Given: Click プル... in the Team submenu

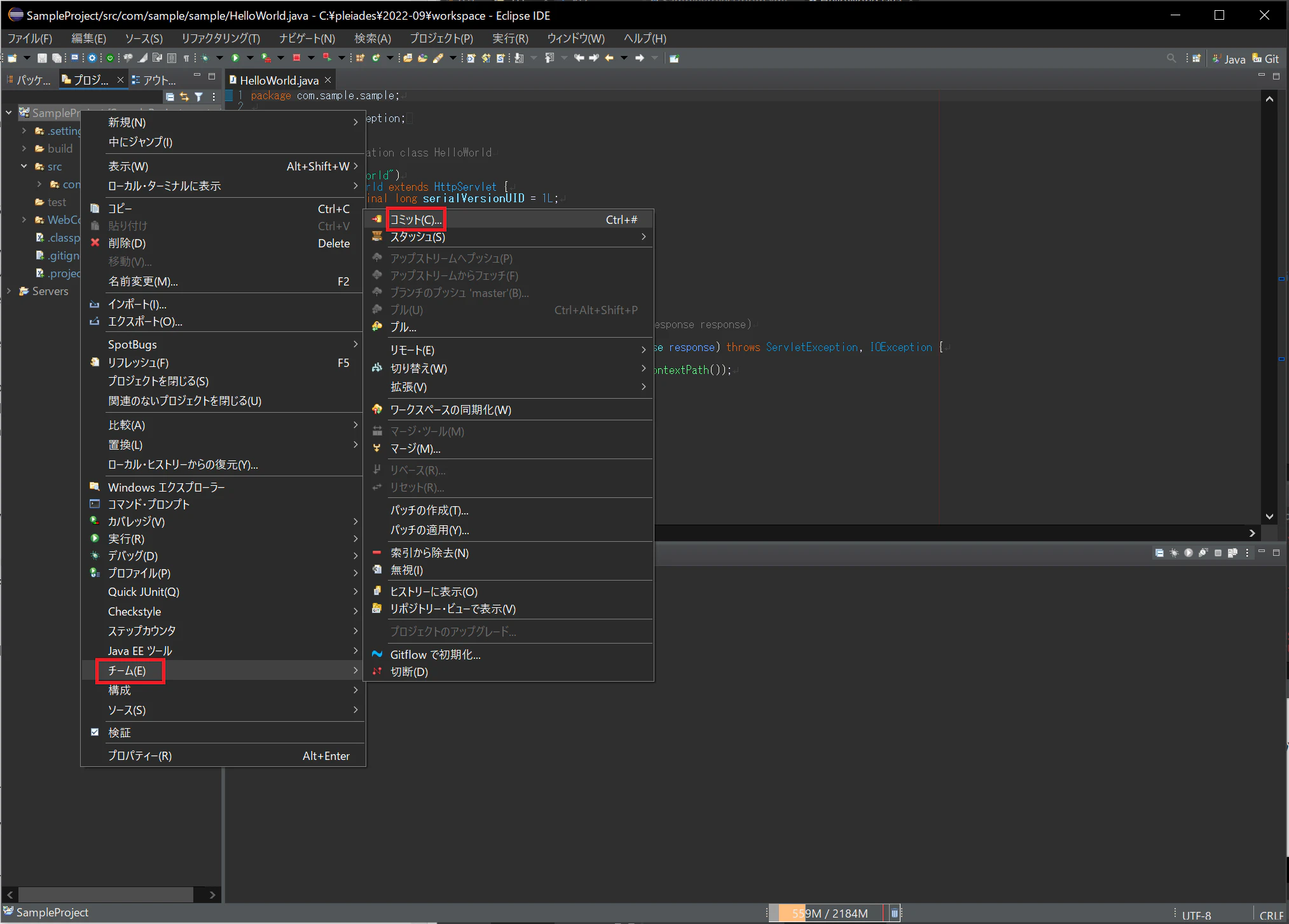Looking at the screenshot, I should 509,327.
